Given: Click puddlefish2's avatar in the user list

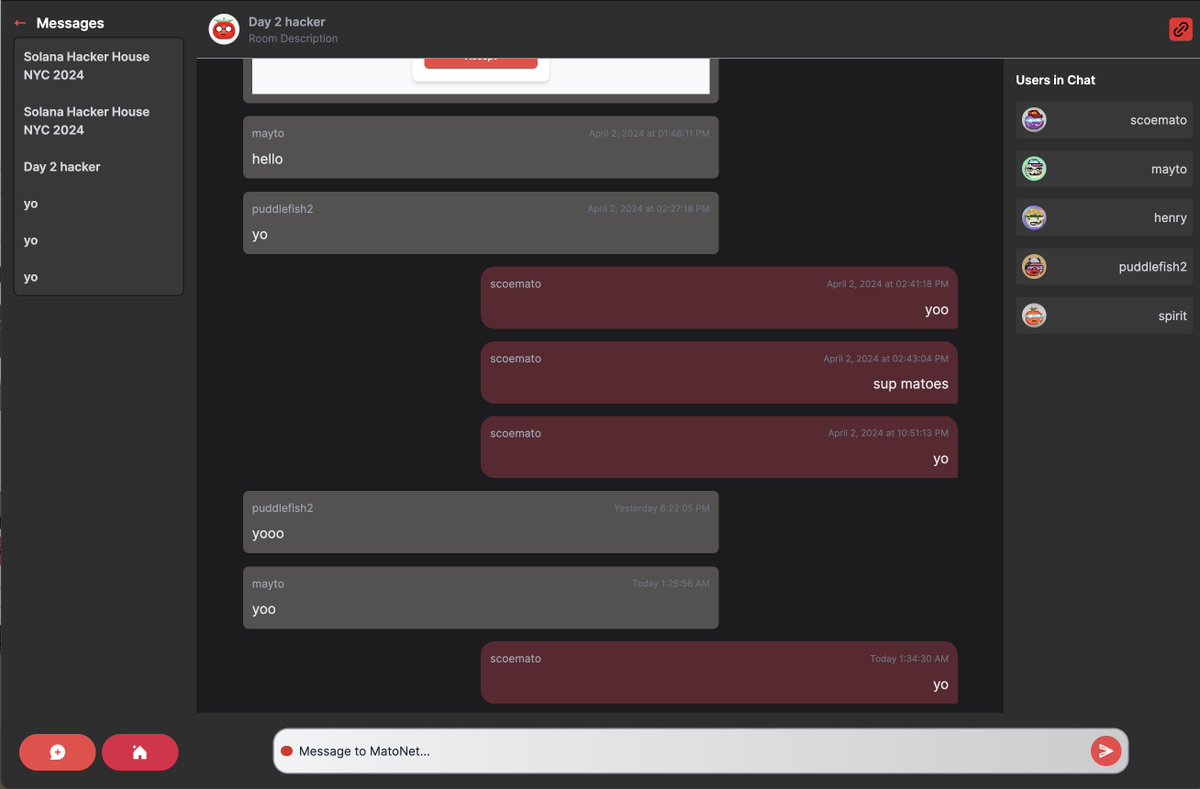Looking at the screenshot, I should pos(1034,266).
